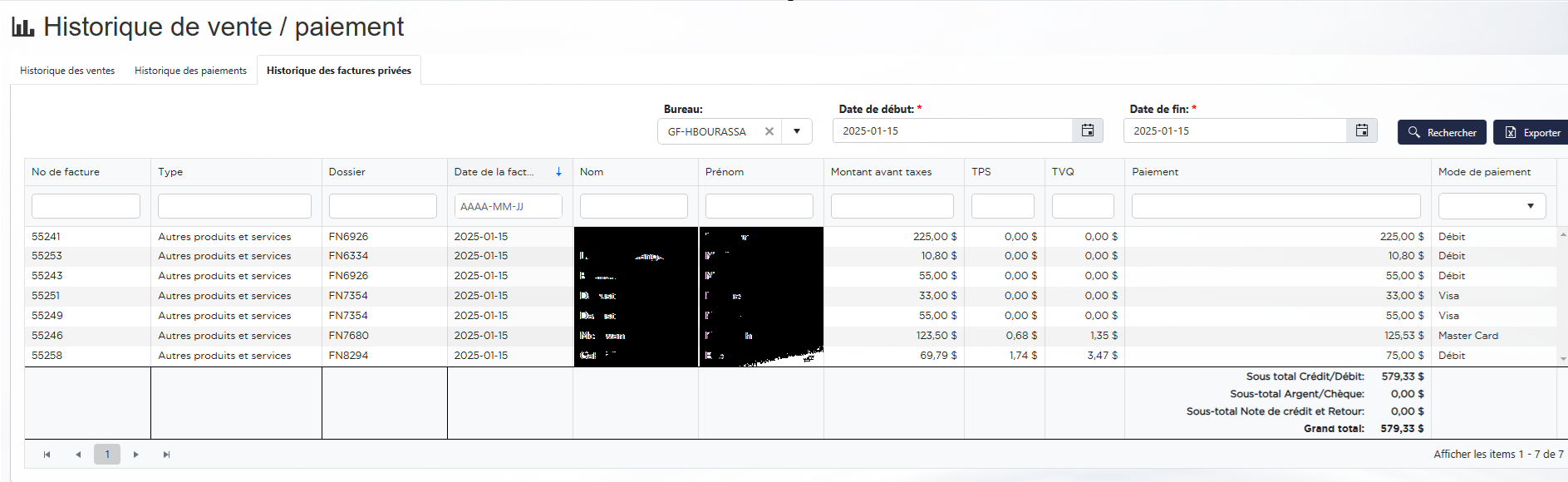
Task: Go to the first page of results
Action: pos(47,455)
